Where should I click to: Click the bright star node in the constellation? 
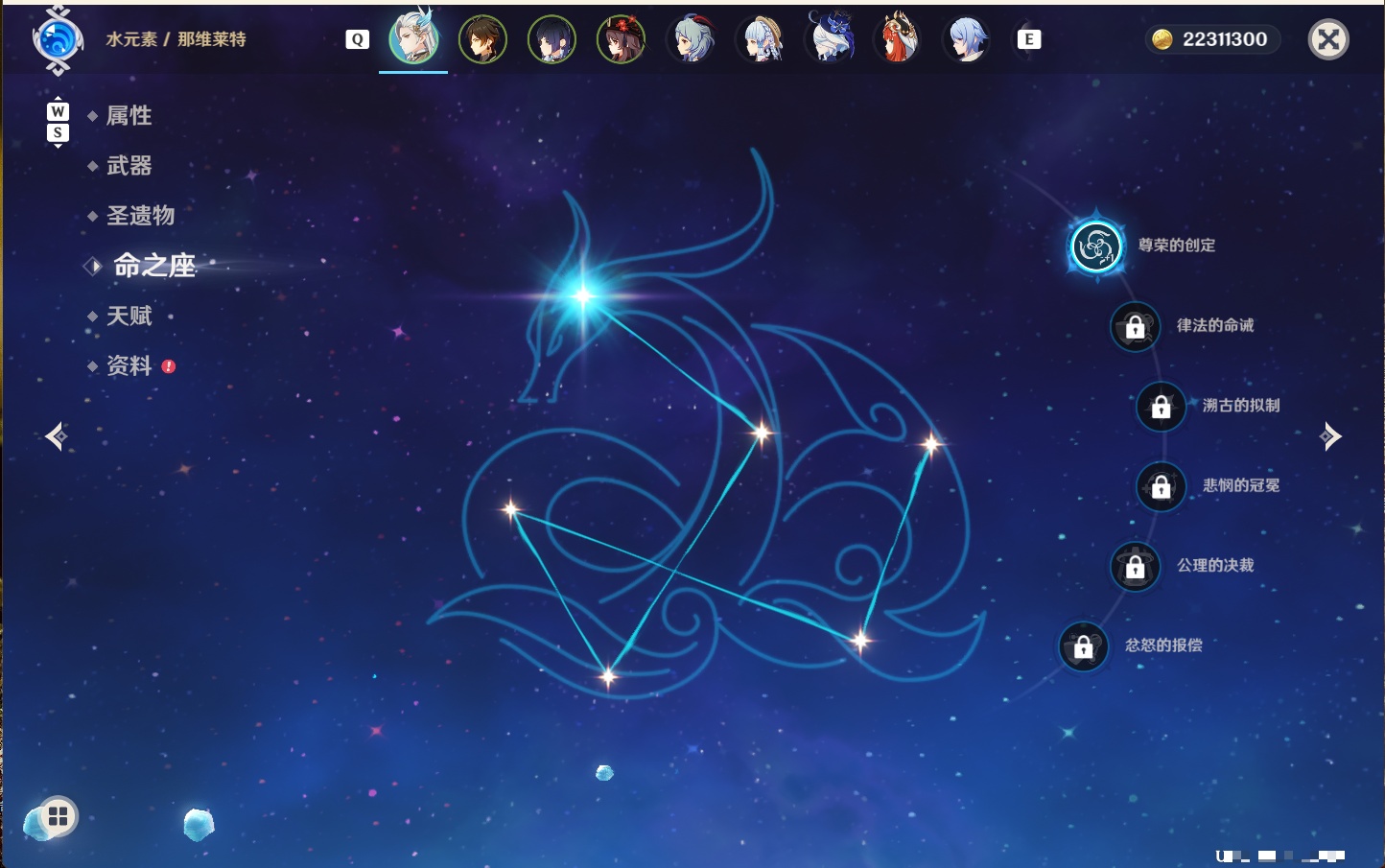[x=582, y=295]
